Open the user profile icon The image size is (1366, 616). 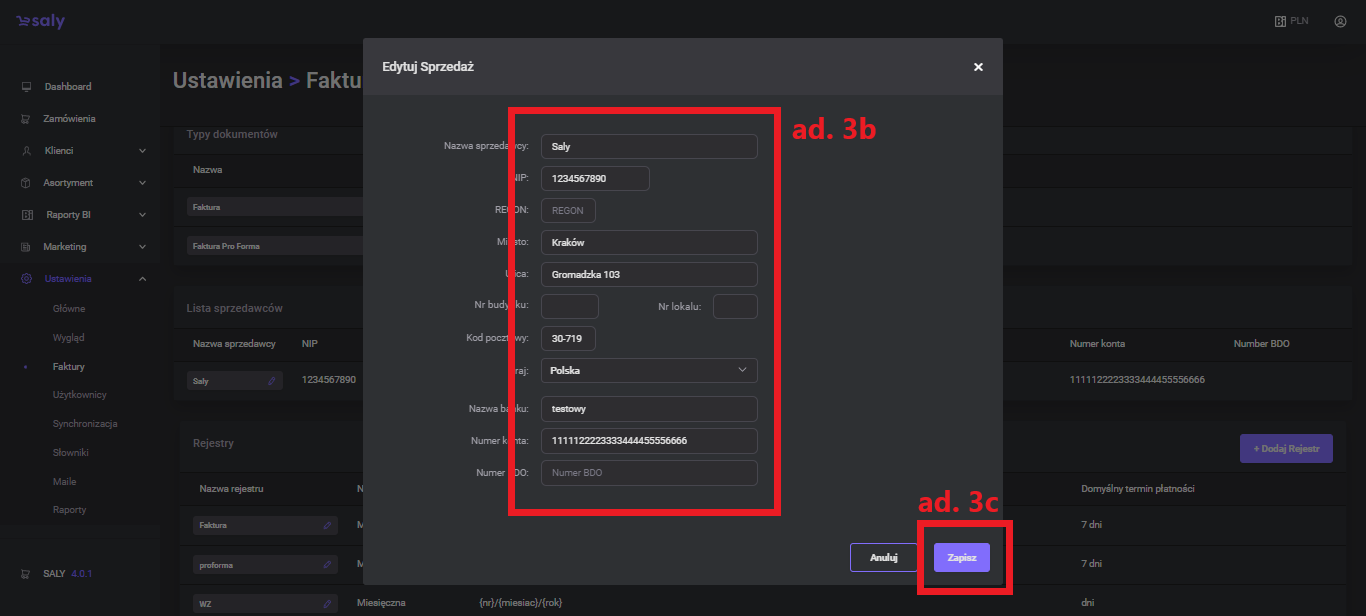pos(1340,21)
